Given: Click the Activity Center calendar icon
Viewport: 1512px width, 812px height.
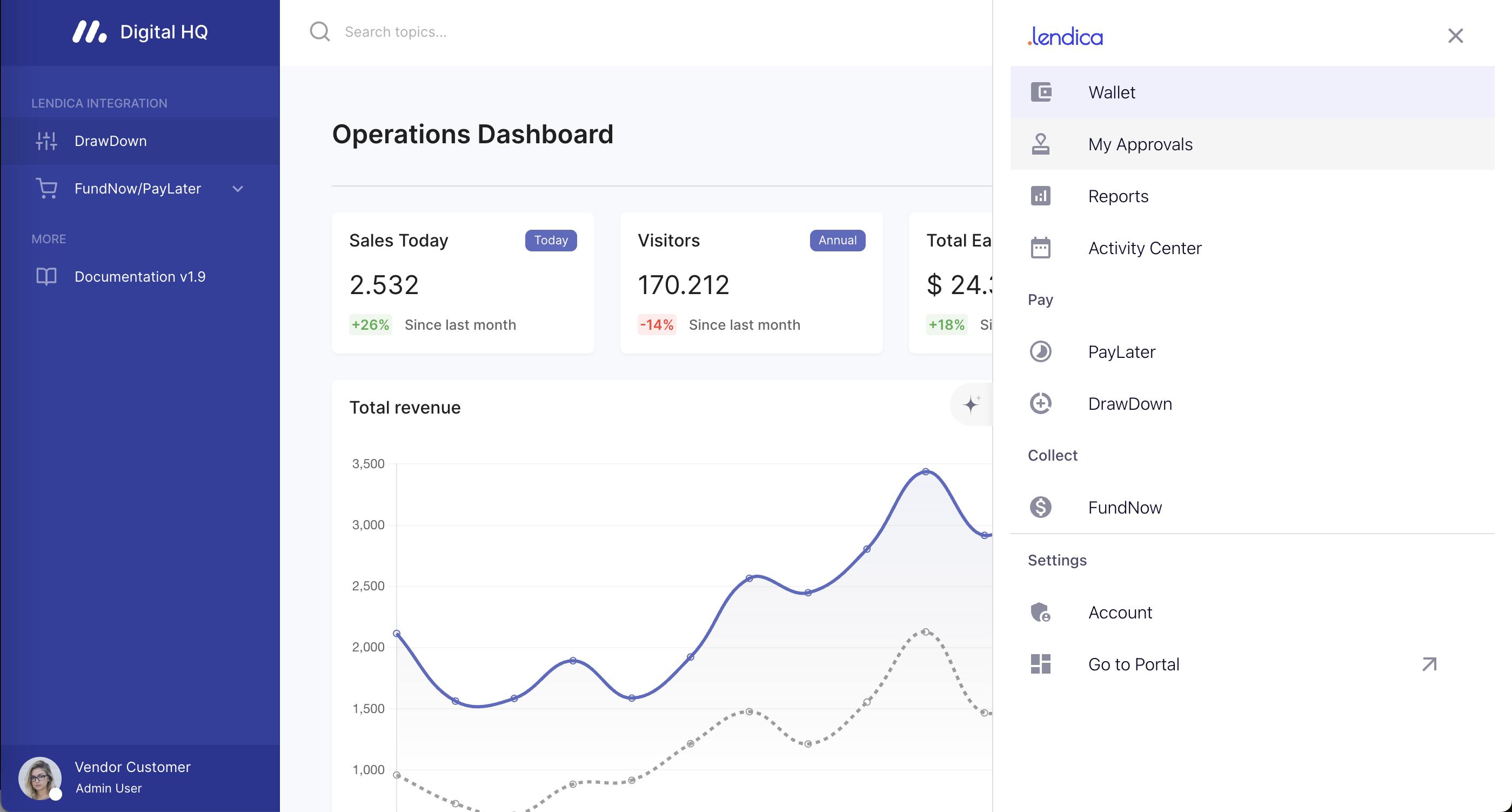Looking at the screenshot, I should (1041, 248).
